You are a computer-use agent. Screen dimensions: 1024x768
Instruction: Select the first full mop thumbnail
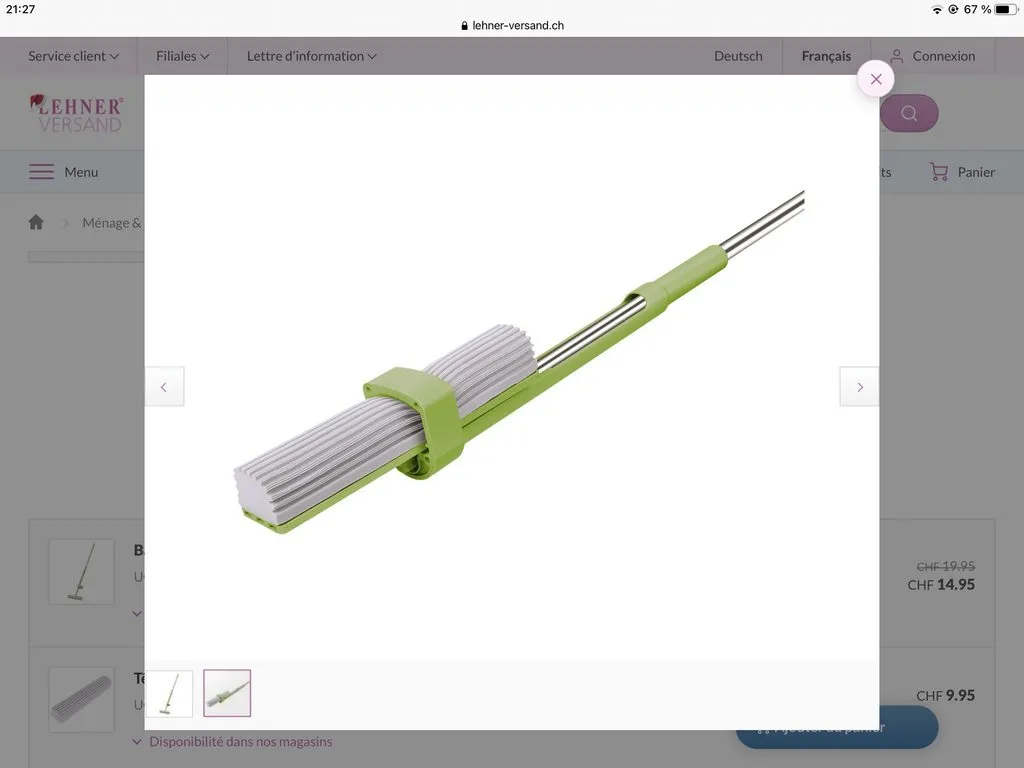click(169, 693)
